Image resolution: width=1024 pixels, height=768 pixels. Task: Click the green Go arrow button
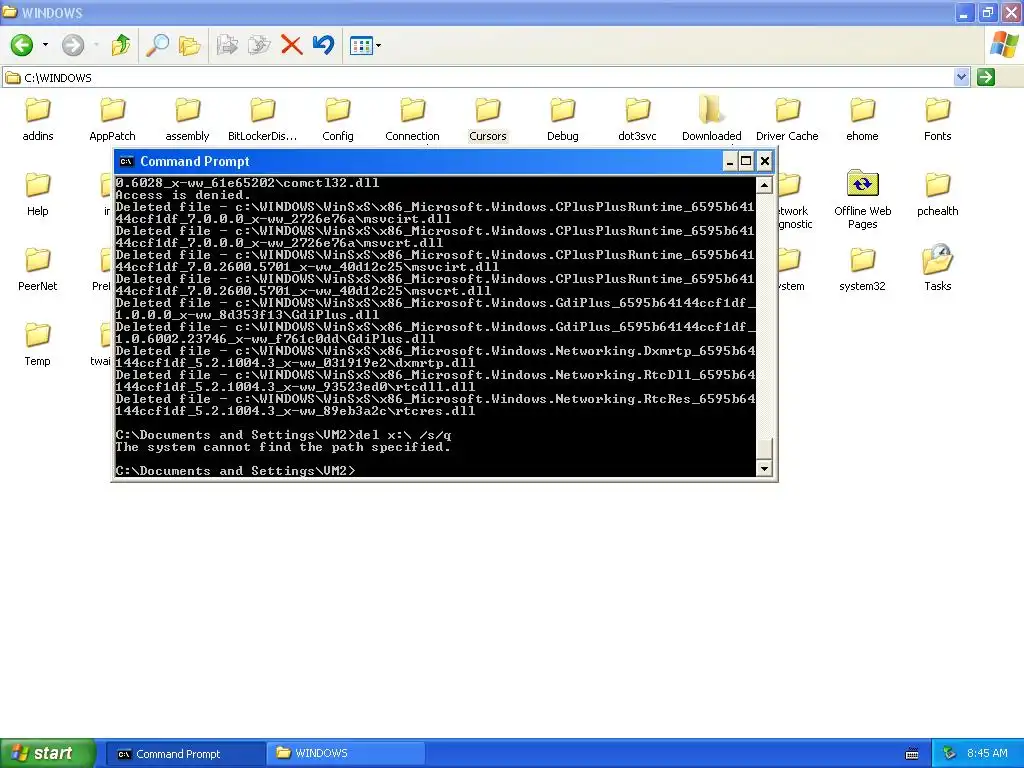click(x=985, y=77)
